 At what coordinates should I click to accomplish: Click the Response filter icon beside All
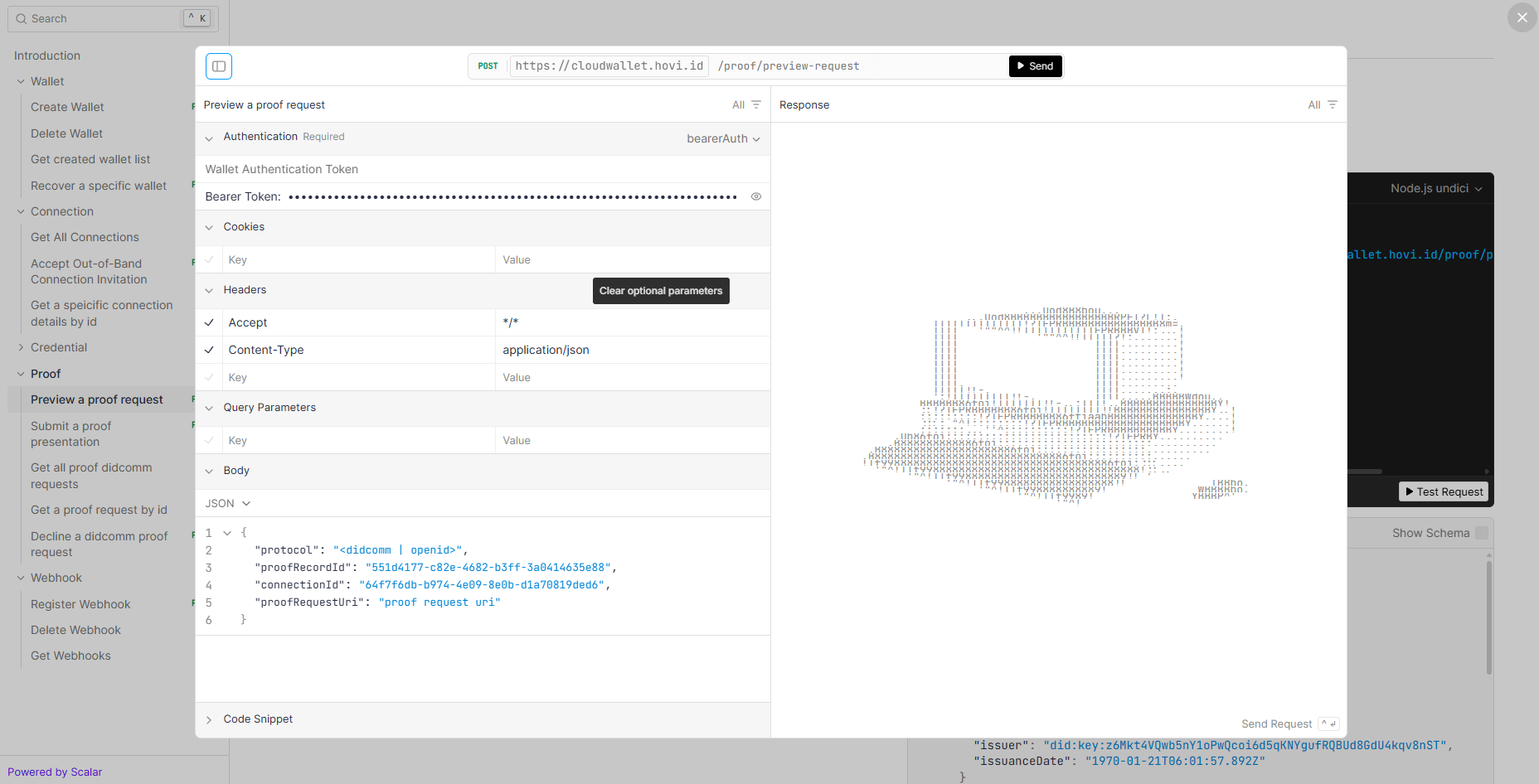click(x=1332, y=104)
